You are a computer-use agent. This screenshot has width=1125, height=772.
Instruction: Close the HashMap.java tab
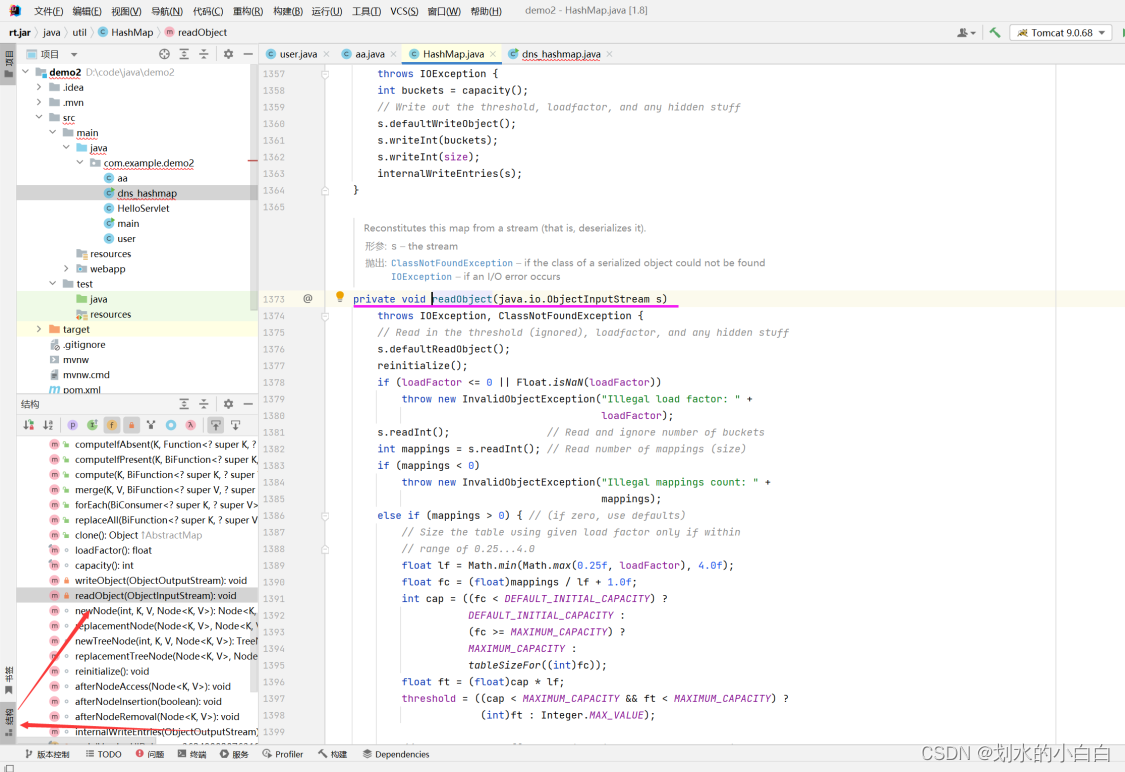coord(493,54)
